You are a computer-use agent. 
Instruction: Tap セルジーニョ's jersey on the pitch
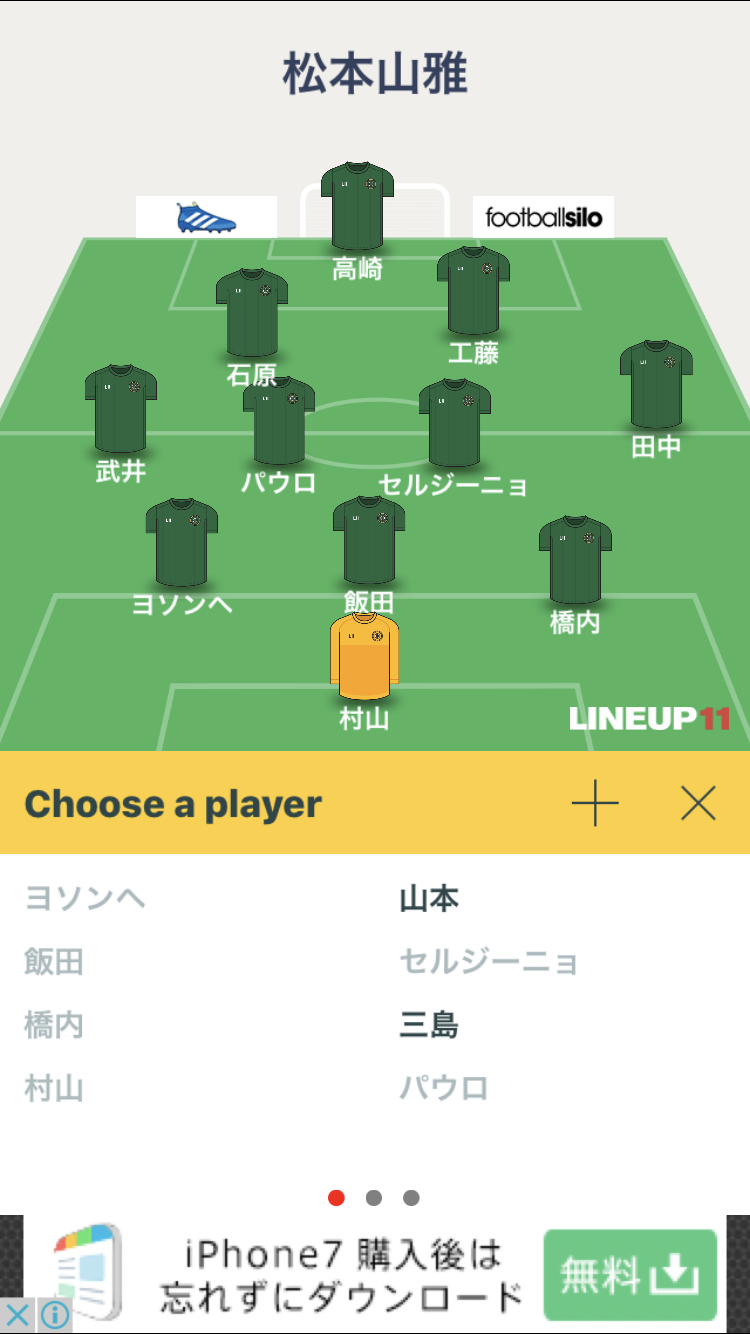pyautogui.click(x=455, y=423)
